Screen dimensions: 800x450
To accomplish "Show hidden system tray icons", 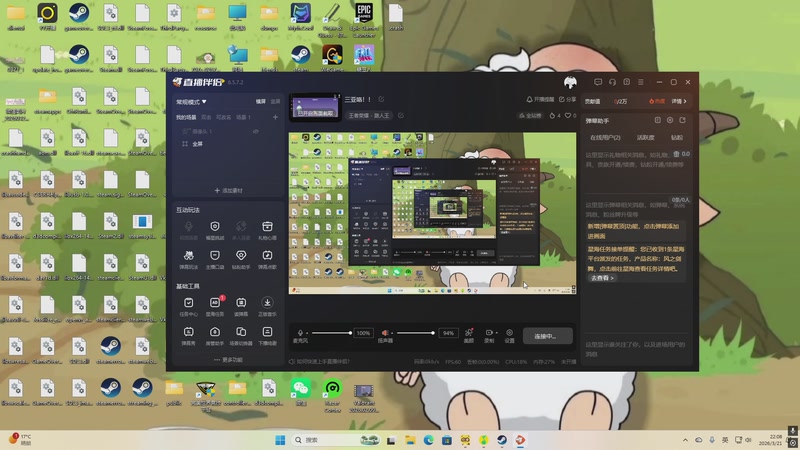I will point(685,440).
